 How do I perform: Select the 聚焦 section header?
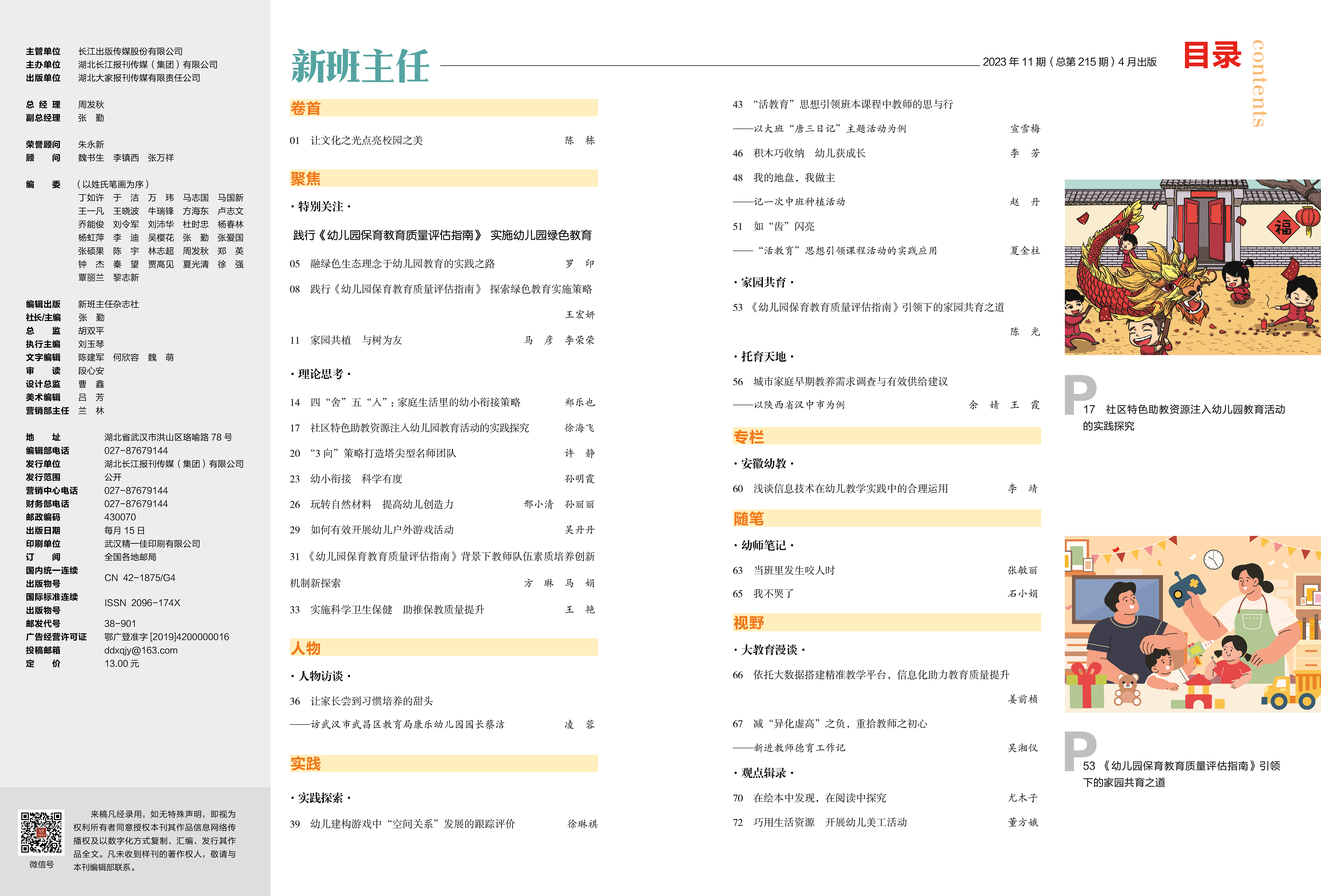(x=306, y=179)
